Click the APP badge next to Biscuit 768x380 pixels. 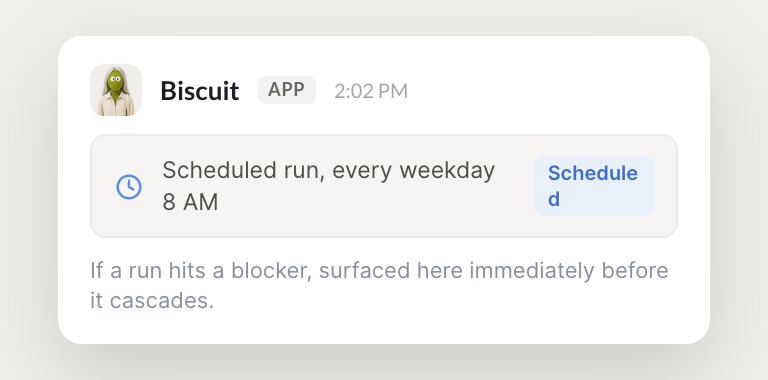pos(287,90)
